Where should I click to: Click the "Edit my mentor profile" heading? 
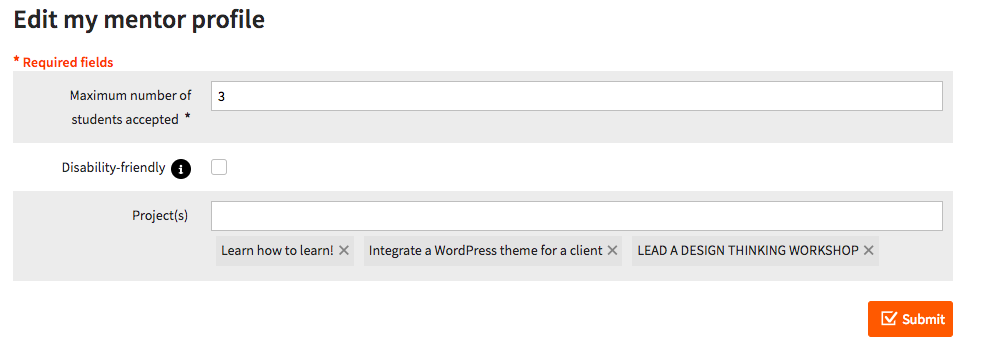click(x=139, y=20)
